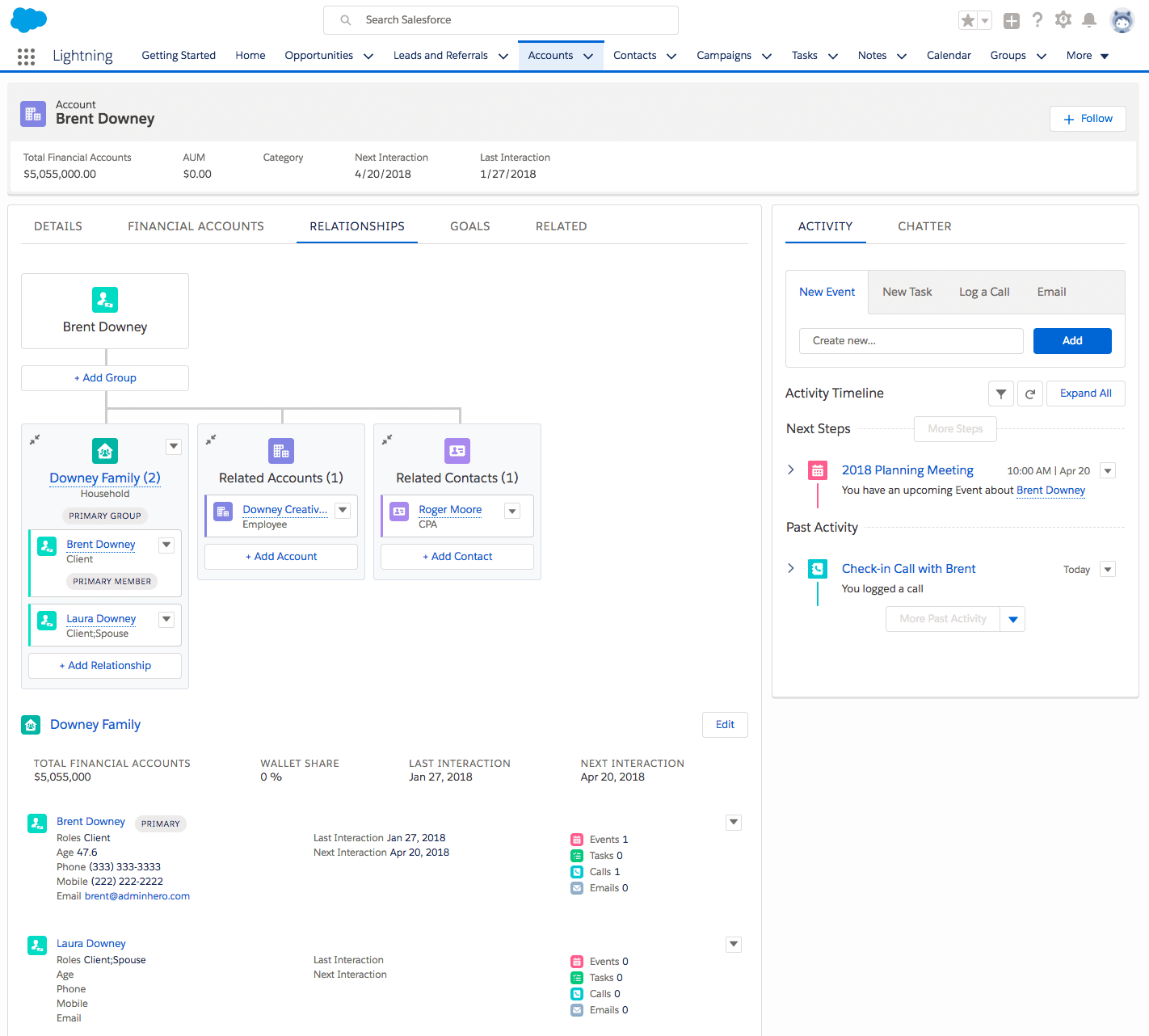Open the Laura Downey tree card menu

coord(166,619)
